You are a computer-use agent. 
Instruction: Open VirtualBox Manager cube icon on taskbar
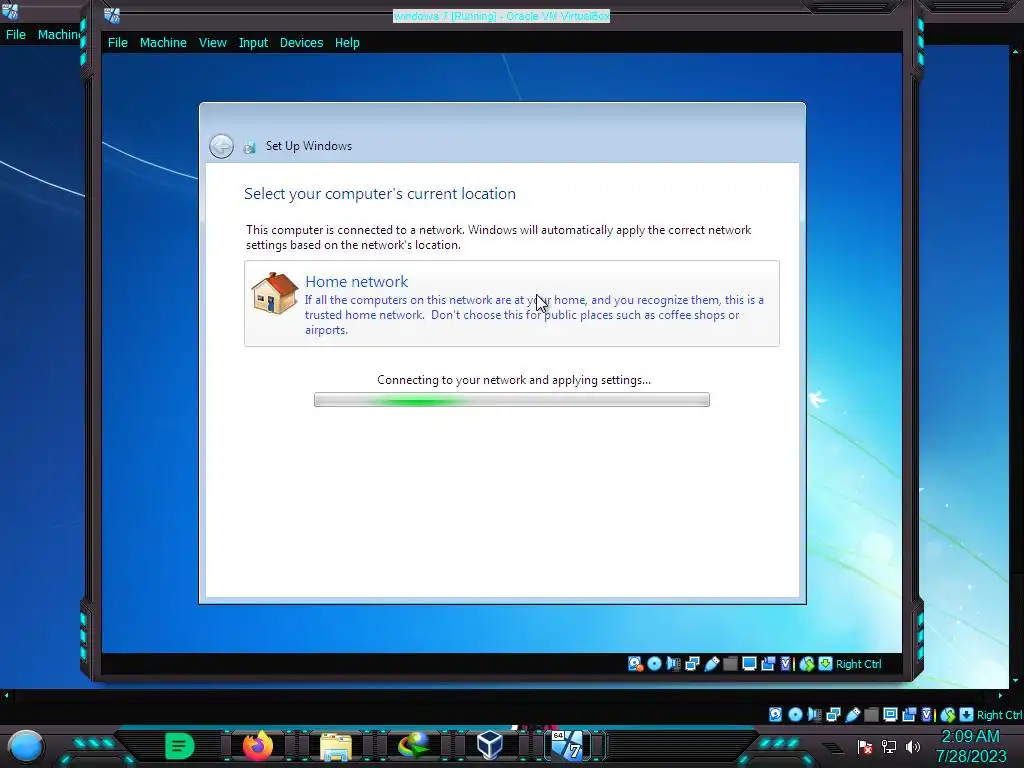click(x=490, y=746)
